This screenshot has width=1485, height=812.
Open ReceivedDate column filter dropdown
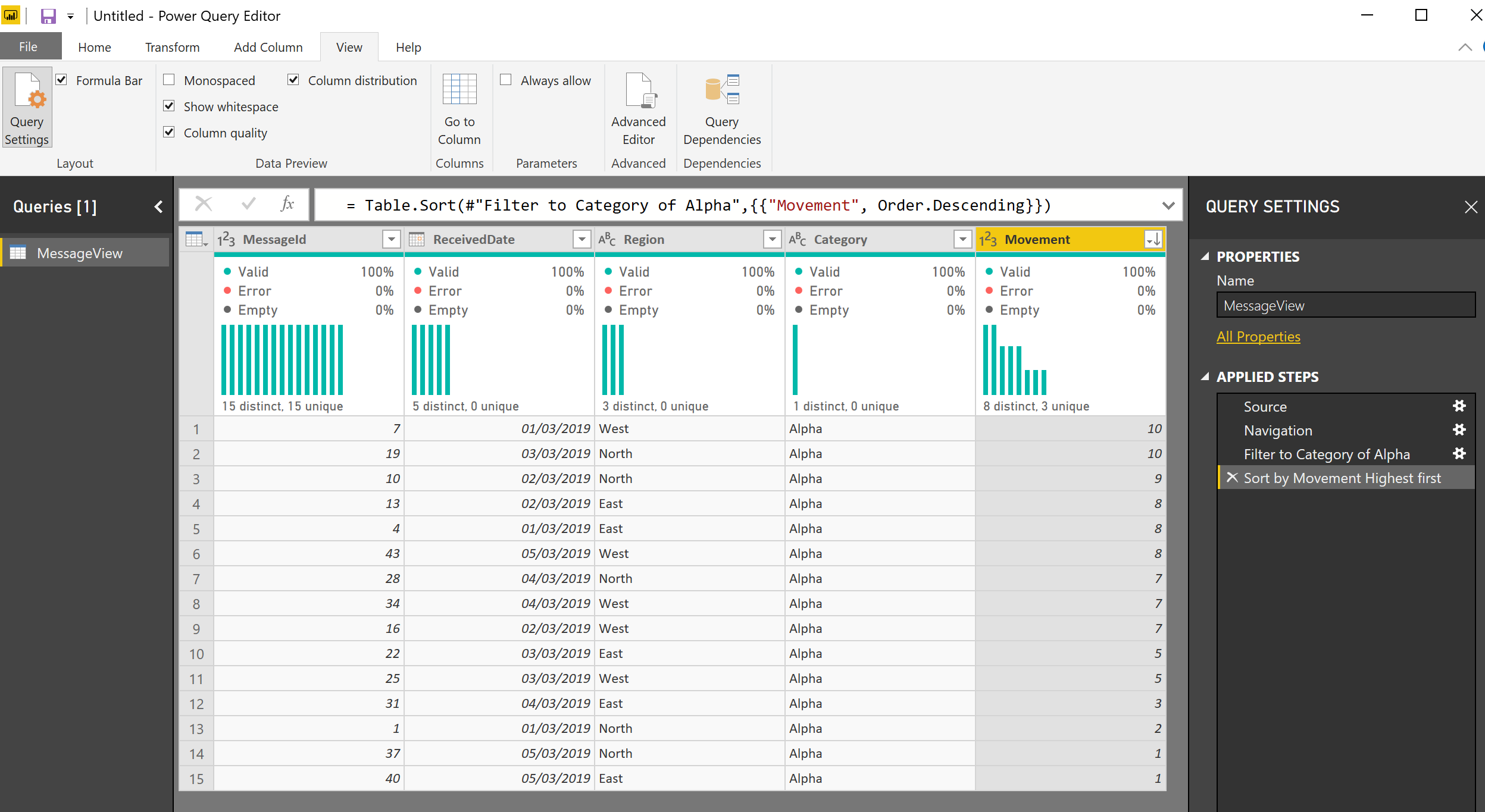tap(582, 239)
